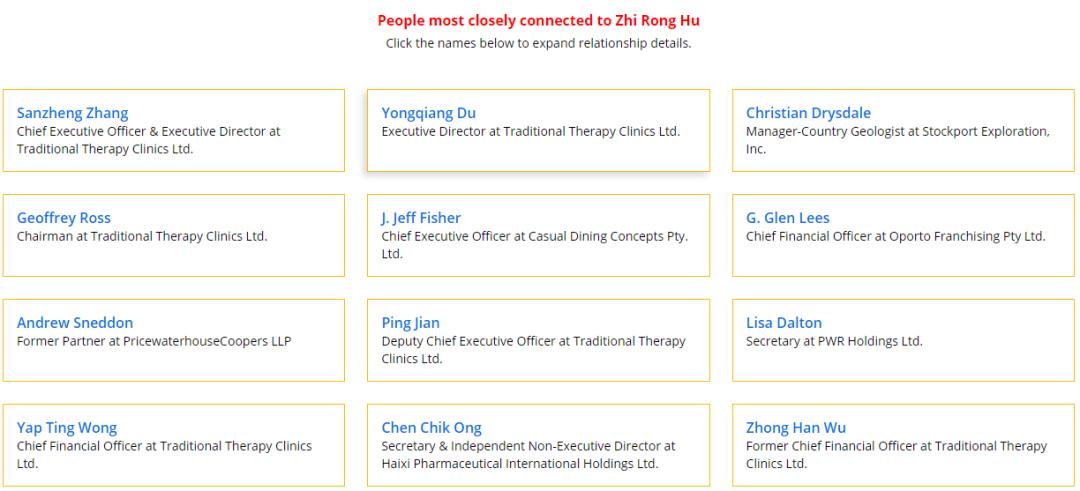Select the J. Jeff Fisher name
Image resolution: width=1080 pixels, height=491 pixels.
pos(421,218)
